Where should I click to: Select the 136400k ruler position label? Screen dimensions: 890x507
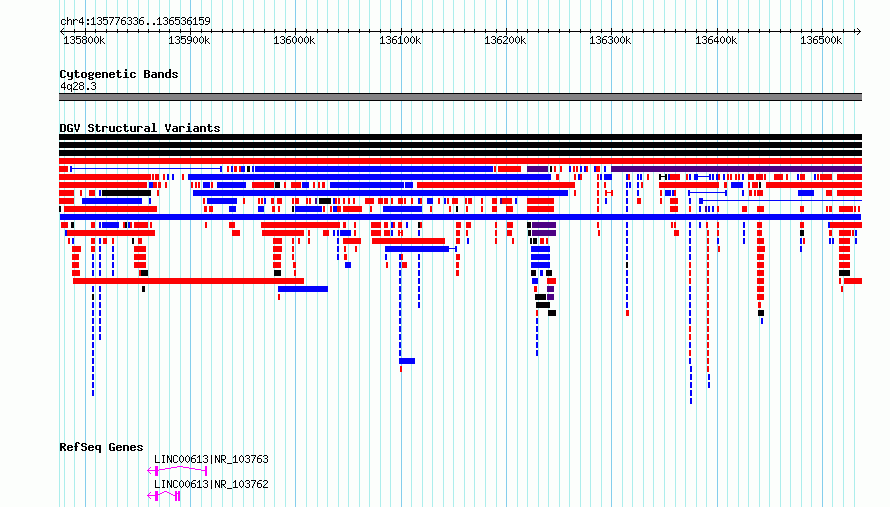click(716, 40)
